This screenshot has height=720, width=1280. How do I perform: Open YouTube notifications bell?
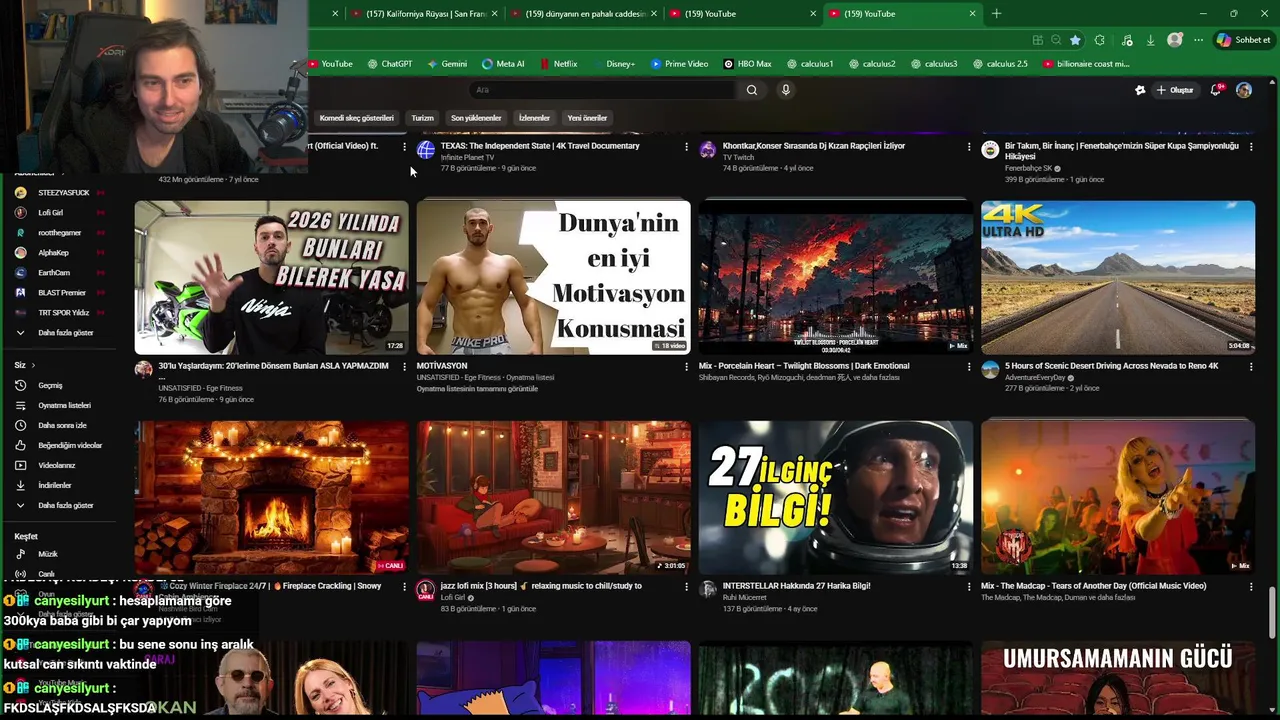tap(1216, 90)
